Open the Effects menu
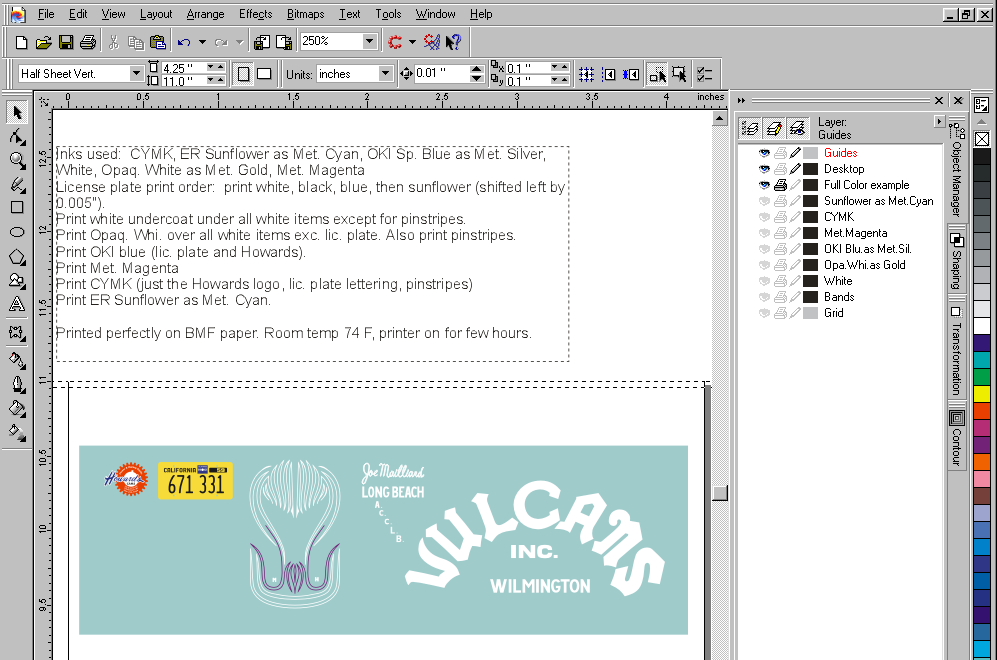 [256, 14]
